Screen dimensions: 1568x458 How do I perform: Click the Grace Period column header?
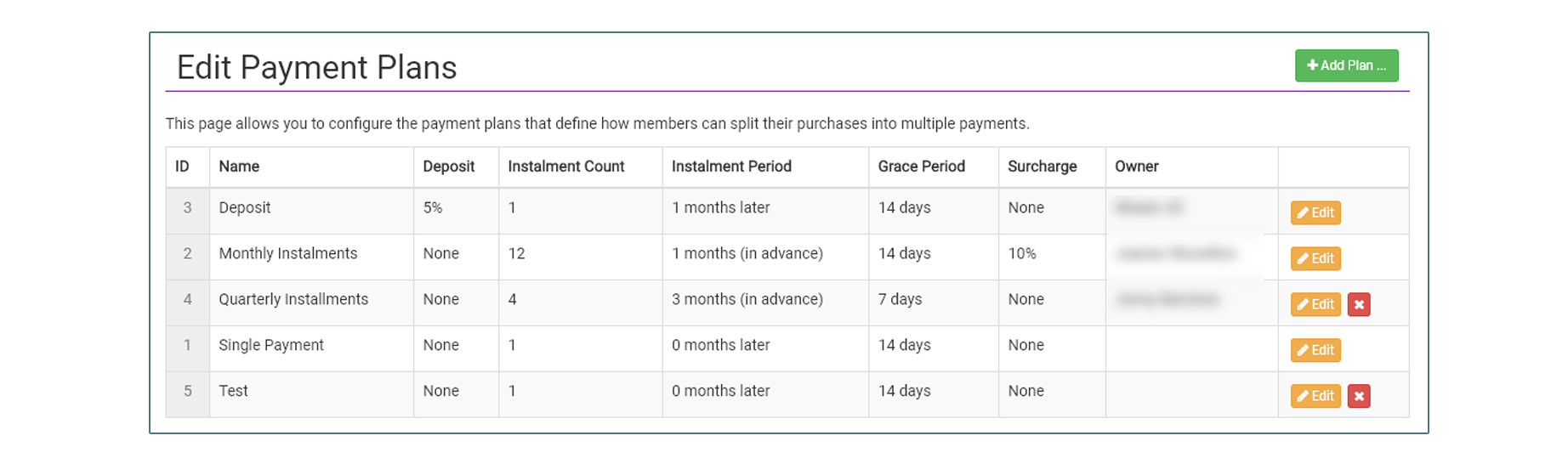click(921, 167)
